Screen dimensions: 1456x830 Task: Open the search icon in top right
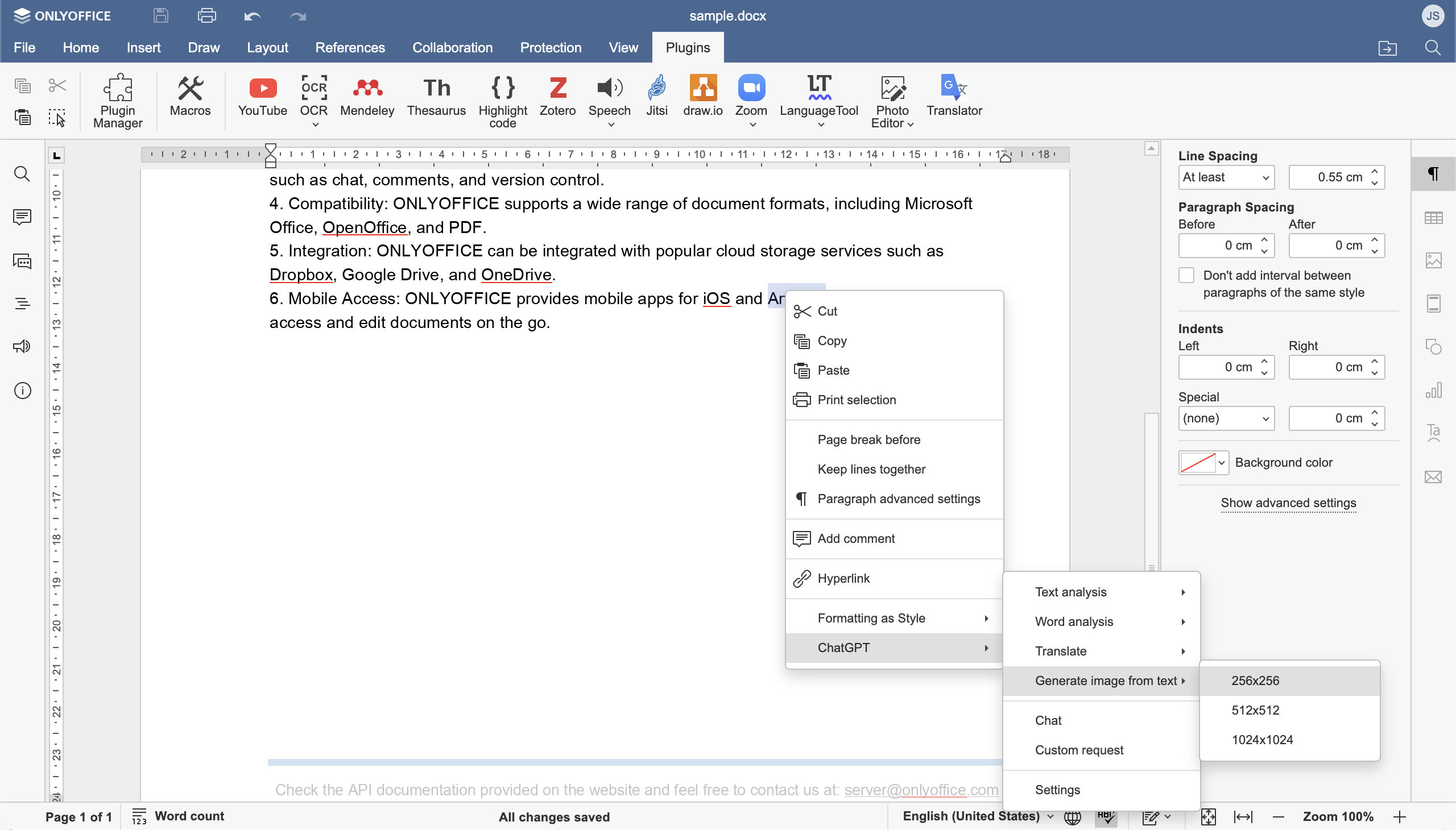(1433, 47)
